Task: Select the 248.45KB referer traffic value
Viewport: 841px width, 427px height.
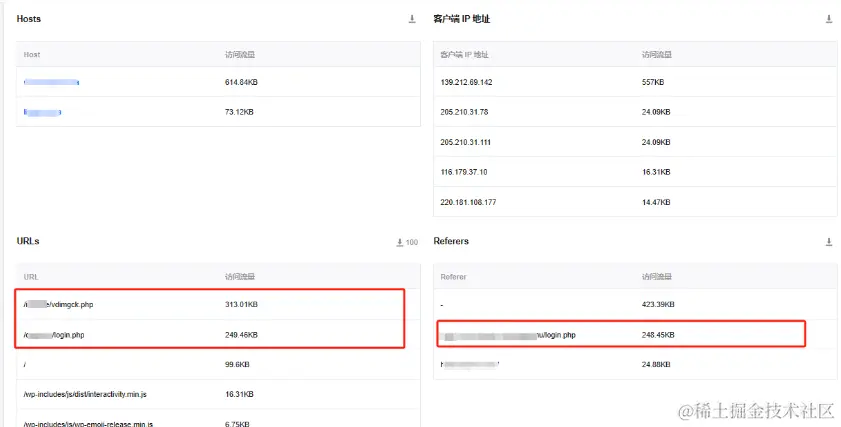Action: 658,335
